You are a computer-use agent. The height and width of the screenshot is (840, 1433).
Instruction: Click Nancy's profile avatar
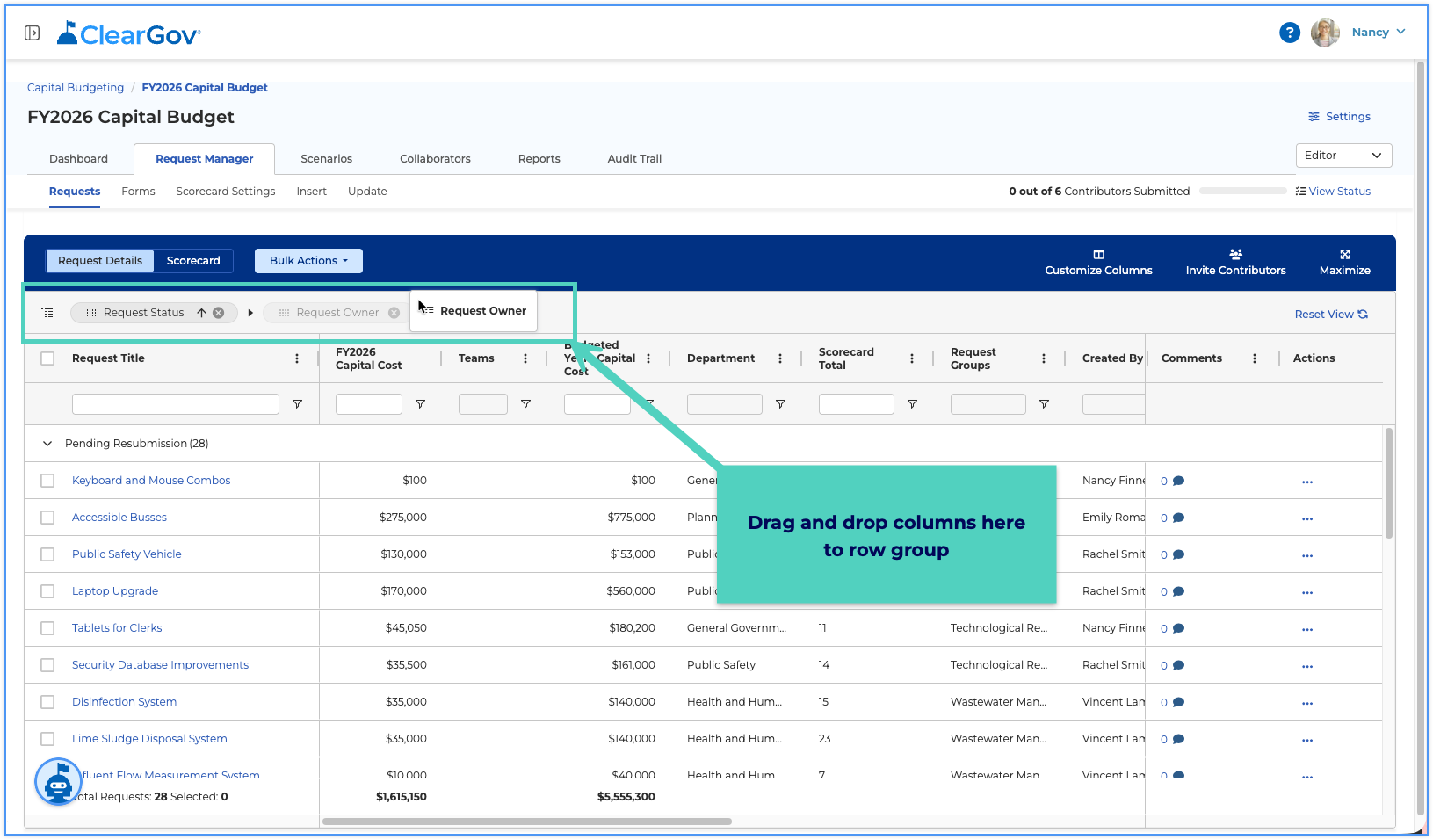click(x=1325, y=33)
